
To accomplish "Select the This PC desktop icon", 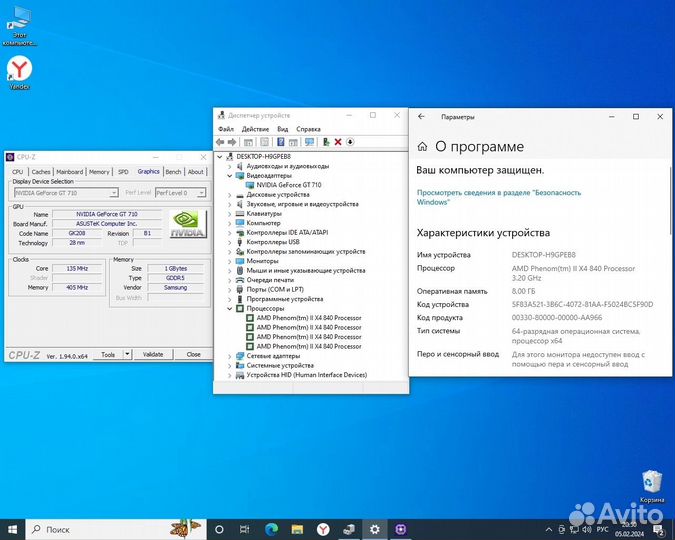I will [x=19, y=25].
